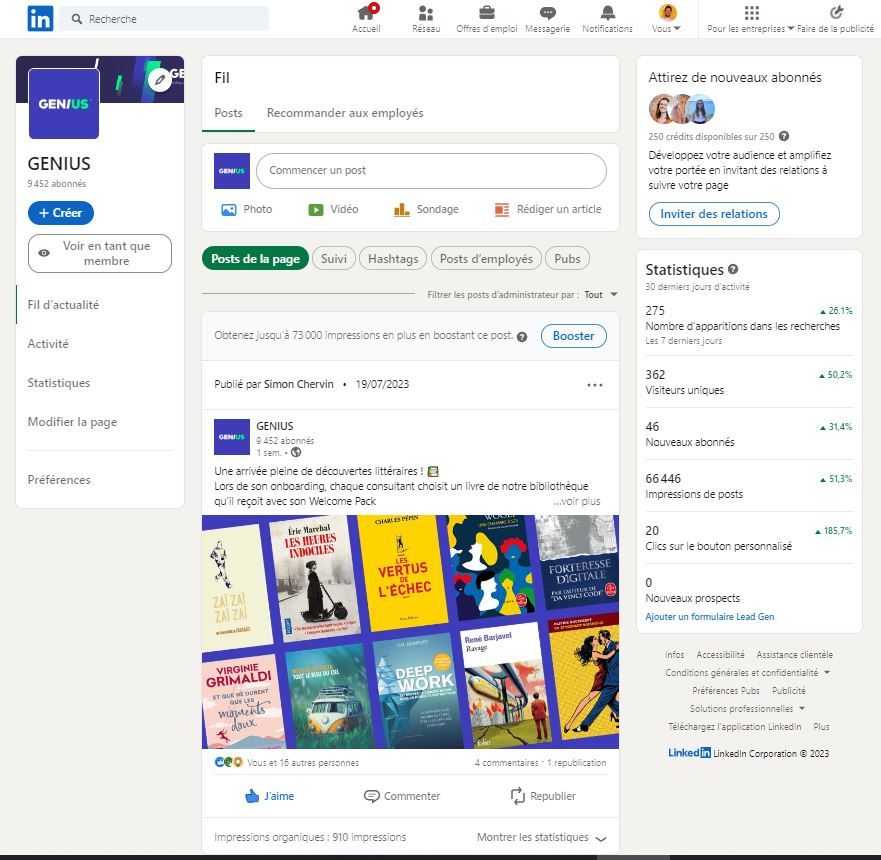Open 46 Nouveaux abonnés stat
Screen dimensions: 881x860
tap(749, 434)
